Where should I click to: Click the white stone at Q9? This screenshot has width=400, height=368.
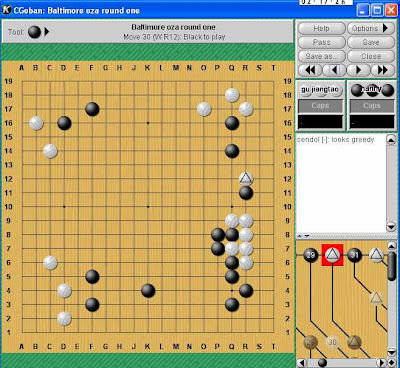coord(232,221)
